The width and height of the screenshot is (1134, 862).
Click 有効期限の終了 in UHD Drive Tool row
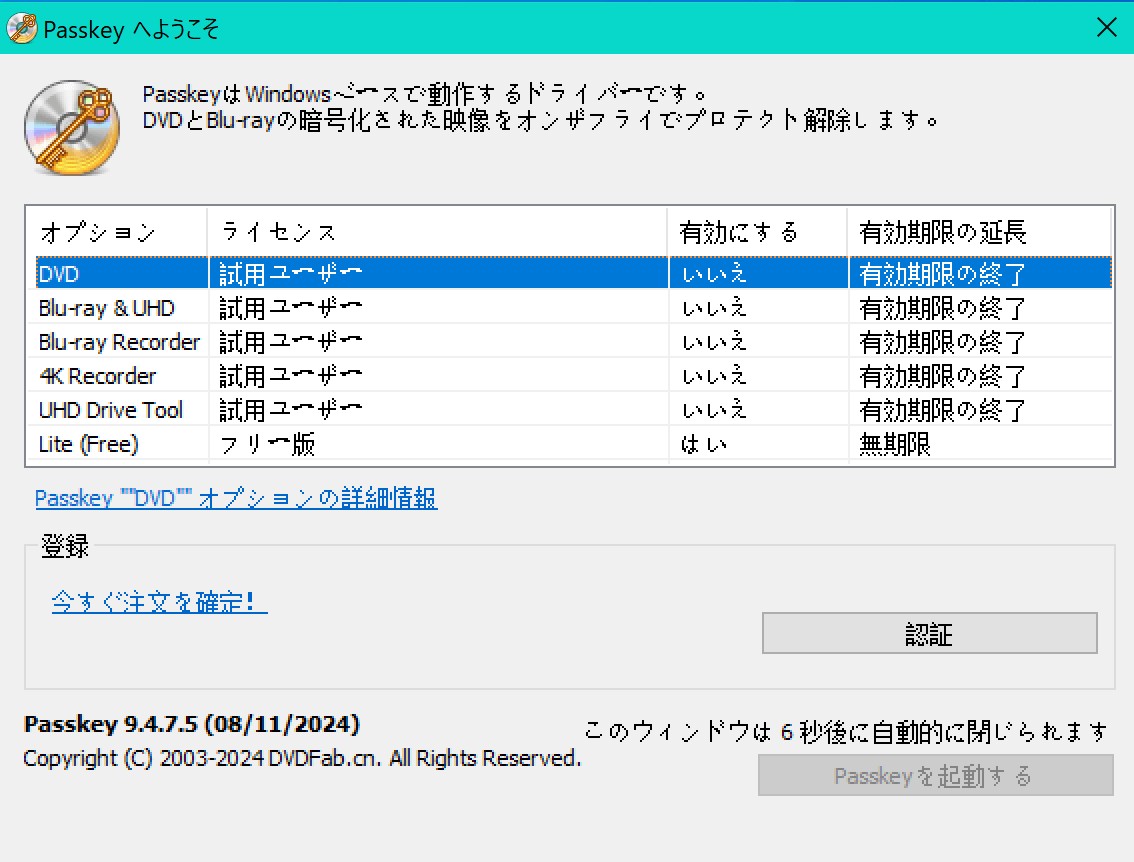click(x=943, y=410)
